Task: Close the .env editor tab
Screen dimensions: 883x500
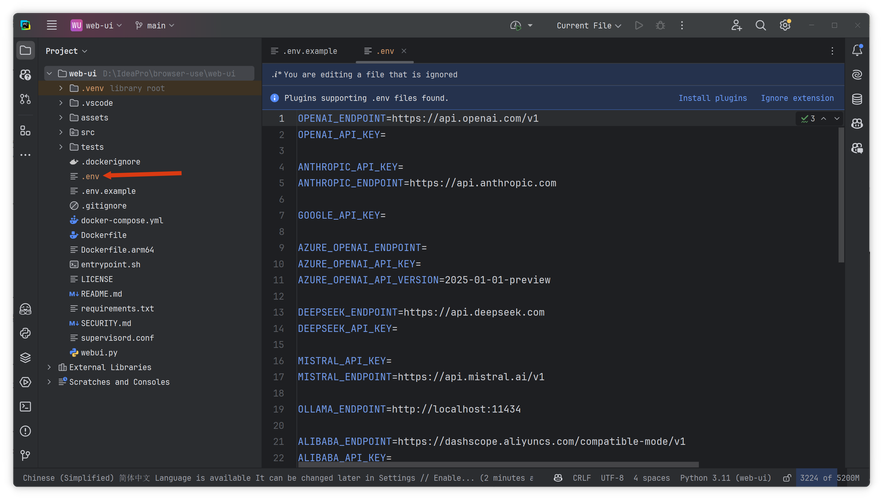Action: point(404,51)
